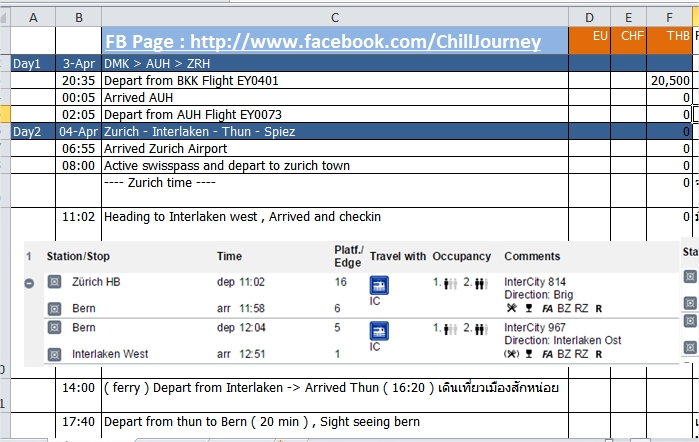Click the restaurant icon under Direction: Brig
This screenshot has height=442, width=699.
click(x=511, y=308)
